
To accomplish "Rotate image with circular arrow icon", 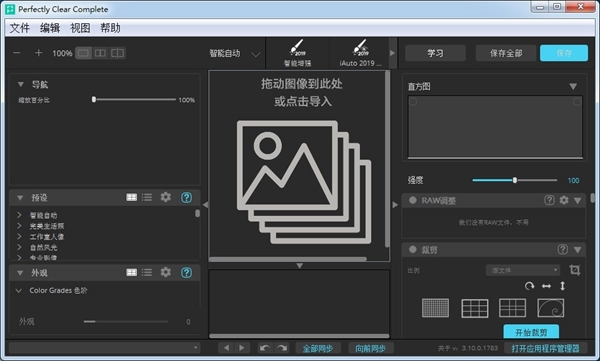I will tap(529, 286).
